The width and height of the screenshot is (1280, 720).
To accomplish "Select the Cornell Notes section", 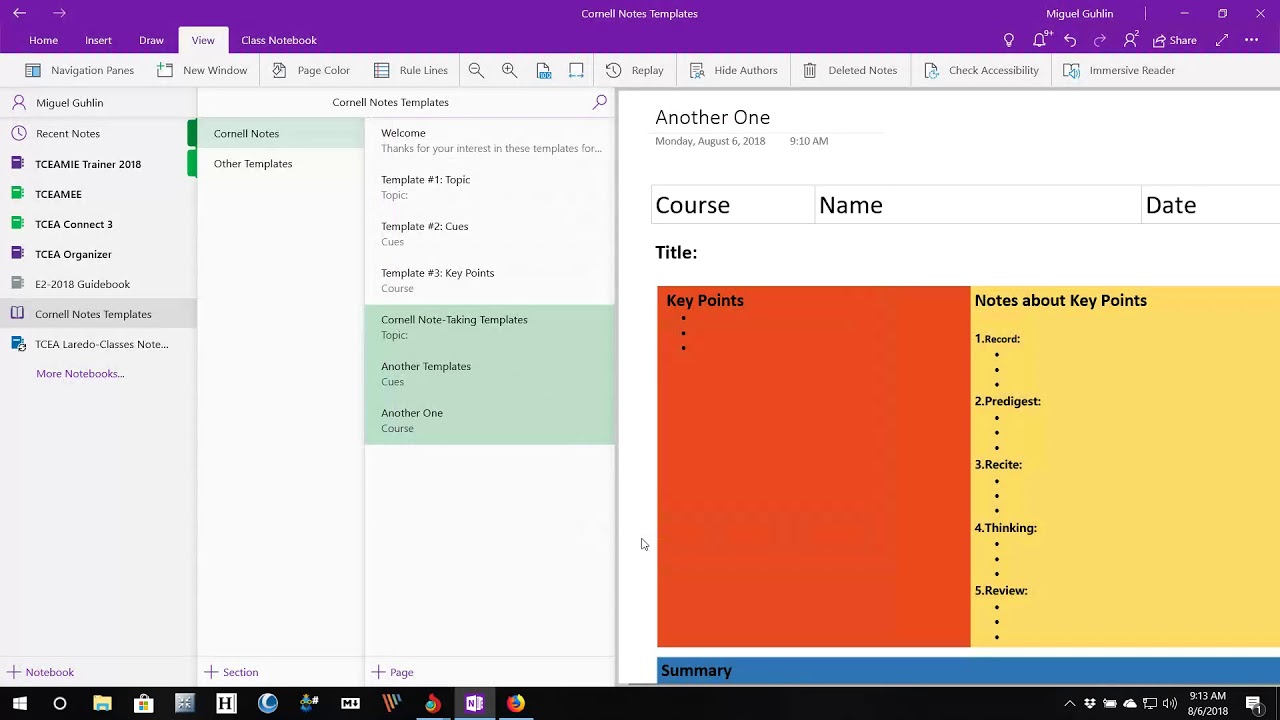I will (281, 133).
